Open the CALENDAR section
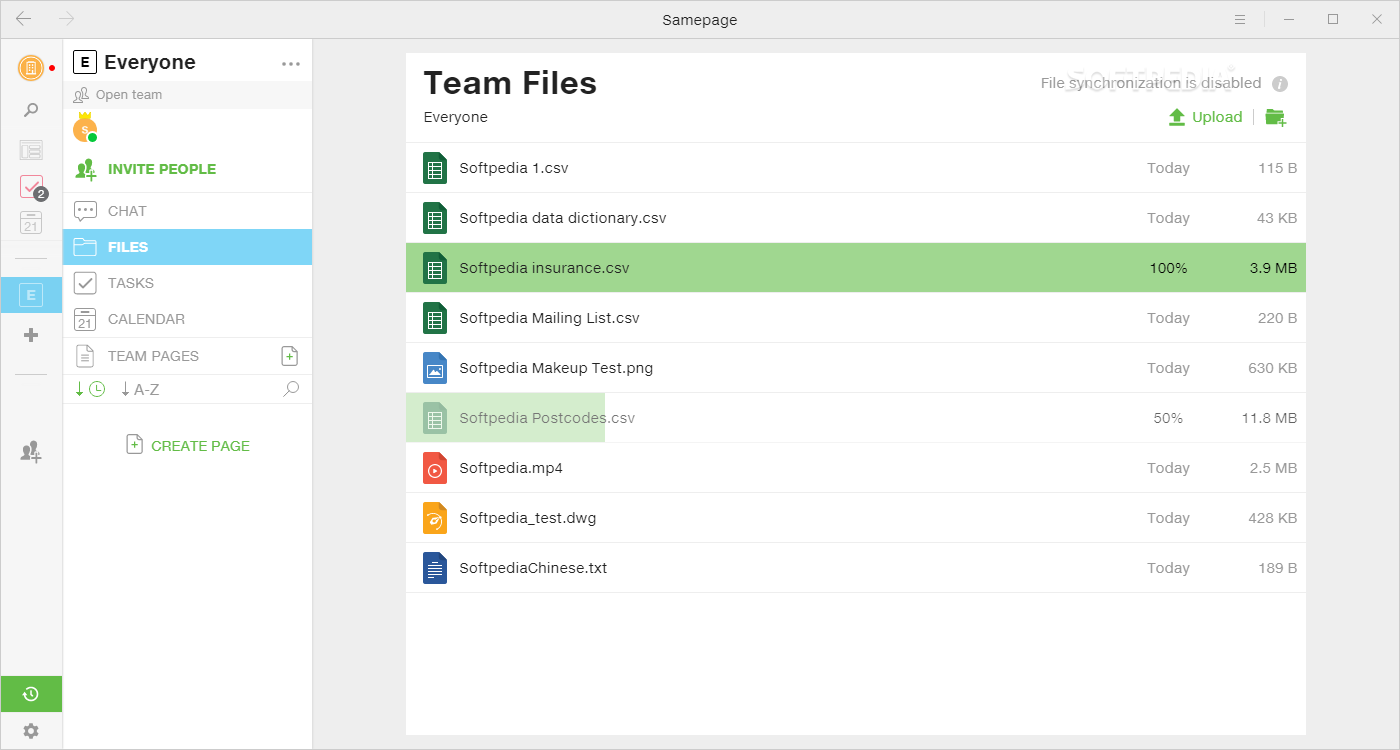The height and width of the screenshot is (750, 1400). (187, 319)
